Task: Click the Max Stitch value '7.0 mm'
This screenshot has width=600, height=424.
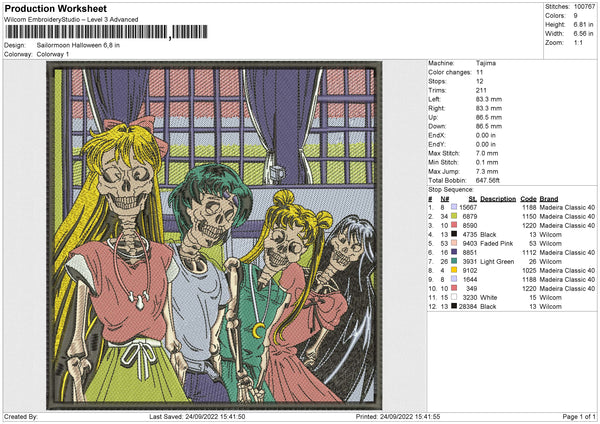Action: click(487, 153)
